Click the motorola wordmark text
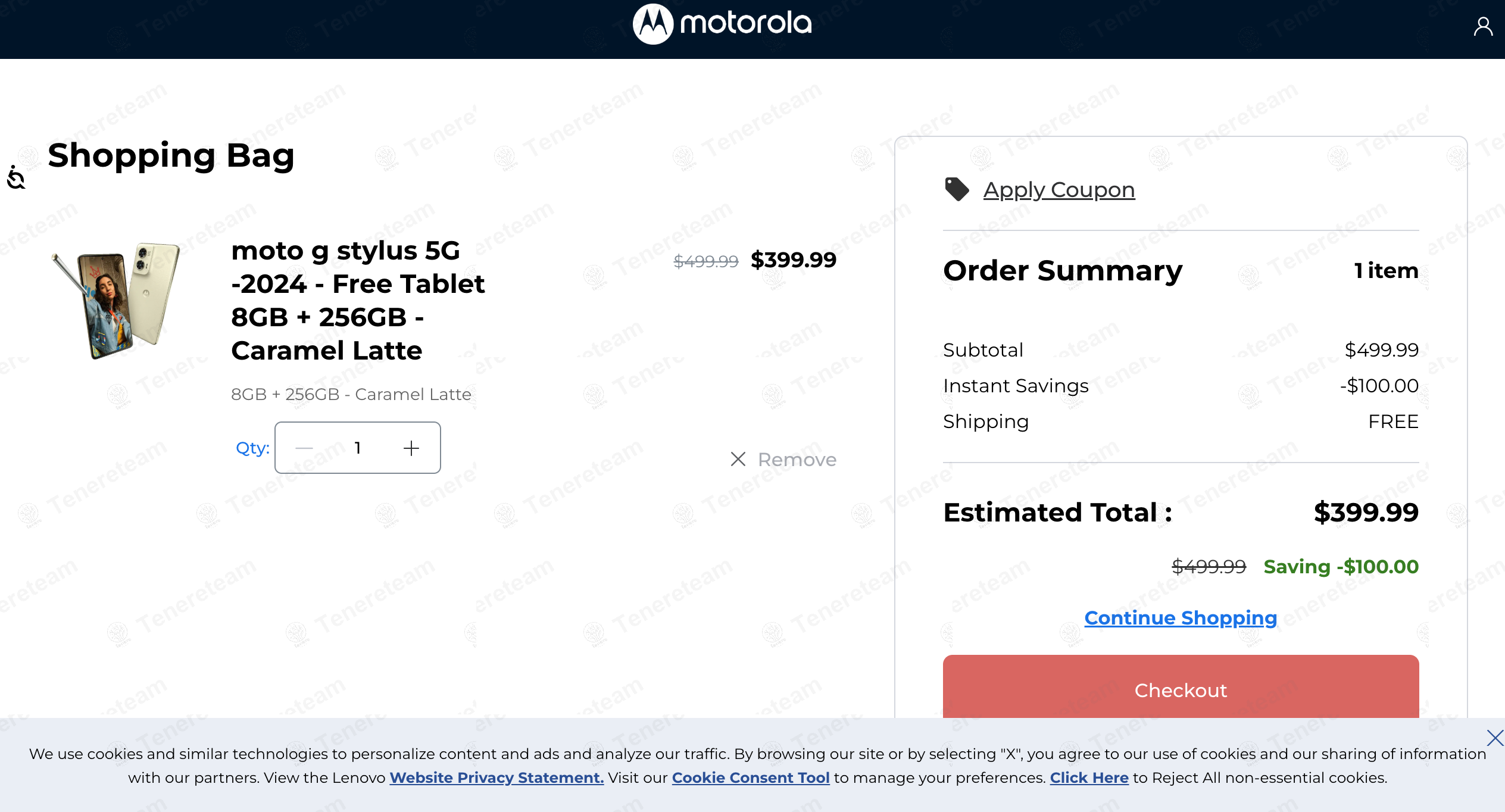 click(746, 24)
